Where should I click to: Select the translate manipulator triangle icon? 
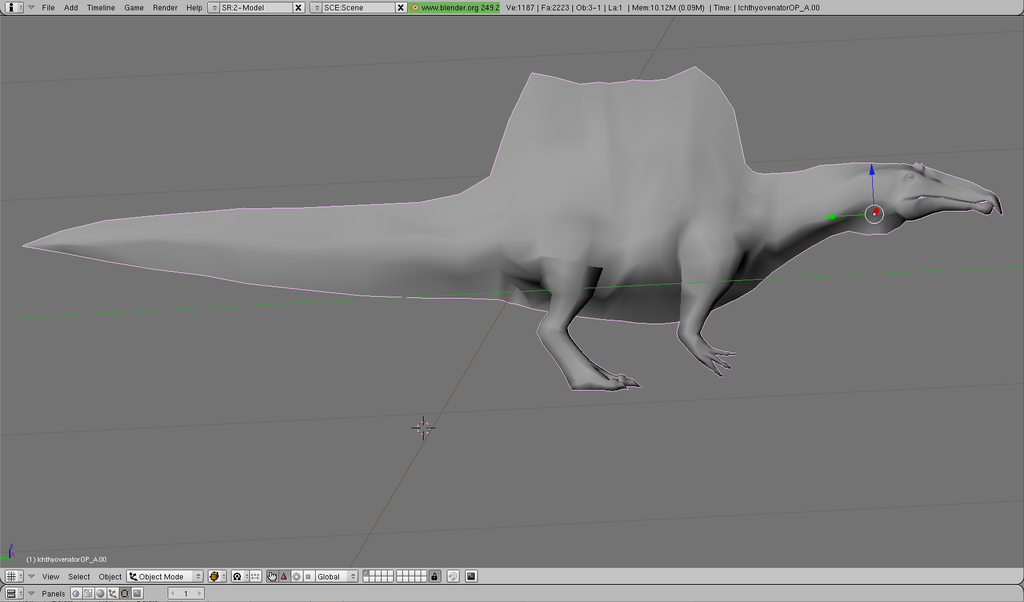click(284, 576)
